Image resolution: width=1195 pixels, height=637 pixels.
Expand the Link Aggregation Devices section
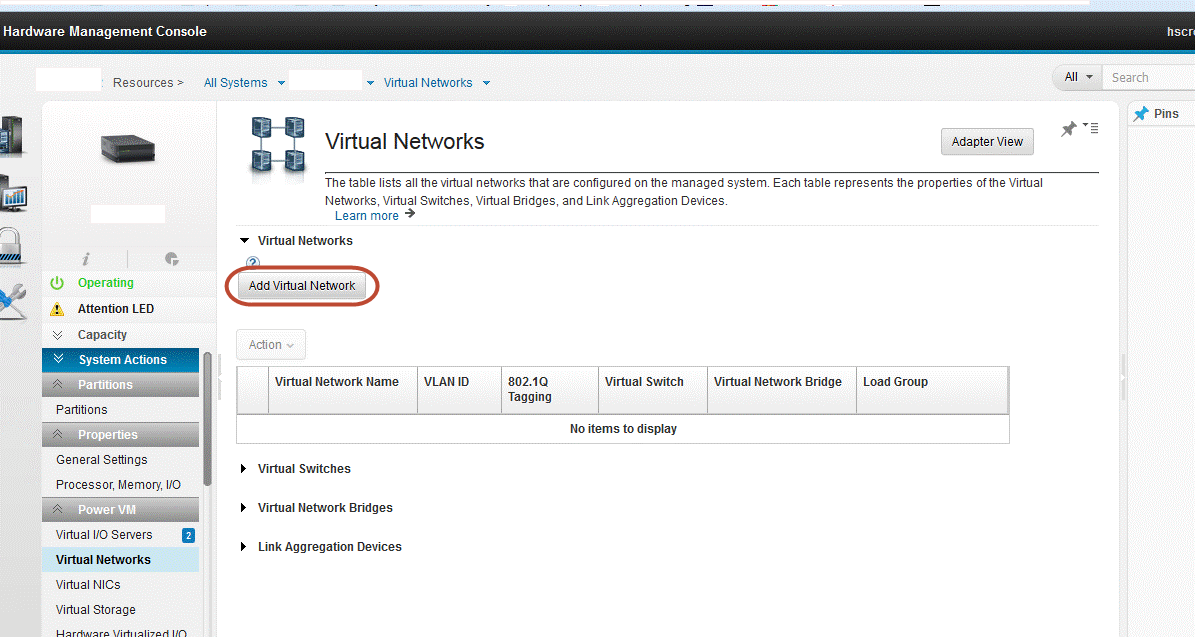(x=243, y=547)
